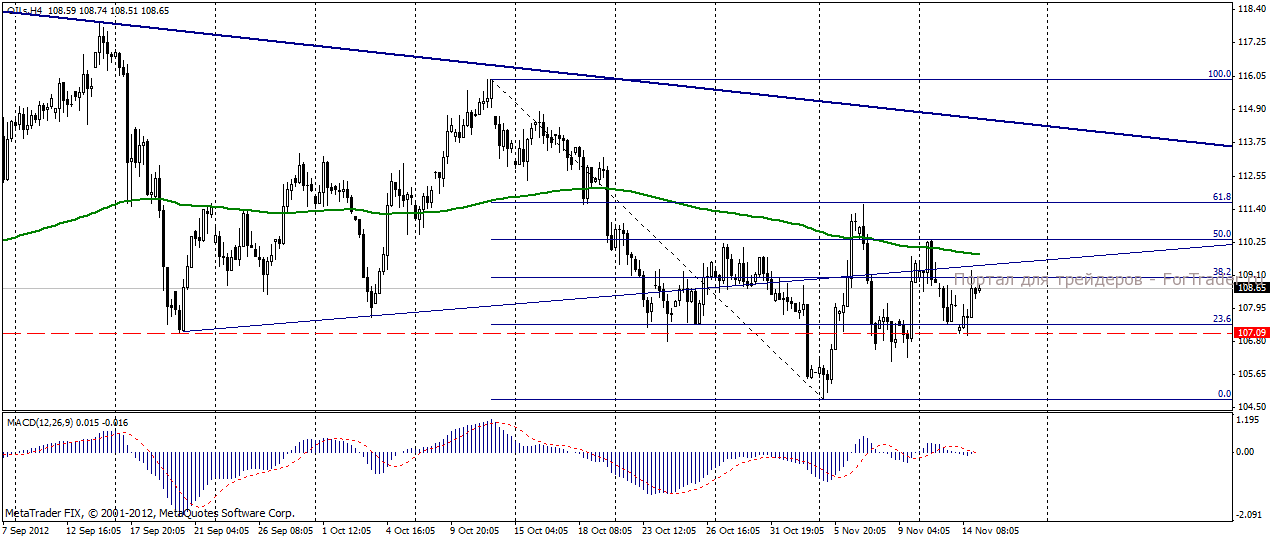1270x538 pixels.
Task: Click the -2.091 MACD scale value
Action: point(1250,513)
